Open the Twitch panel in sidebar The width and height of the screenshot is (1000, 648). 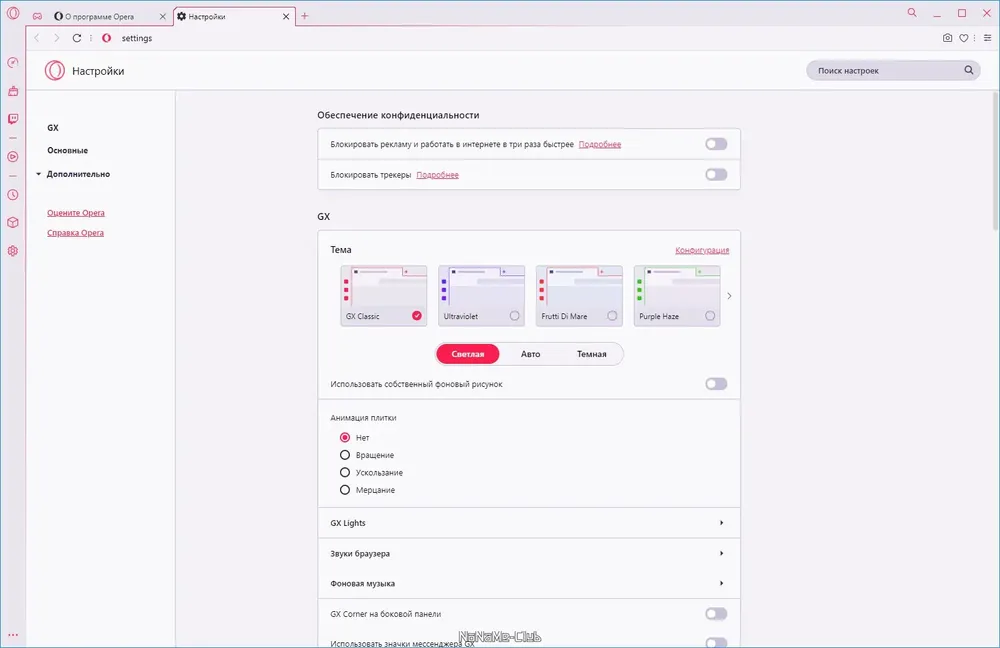tap(13, 119)
